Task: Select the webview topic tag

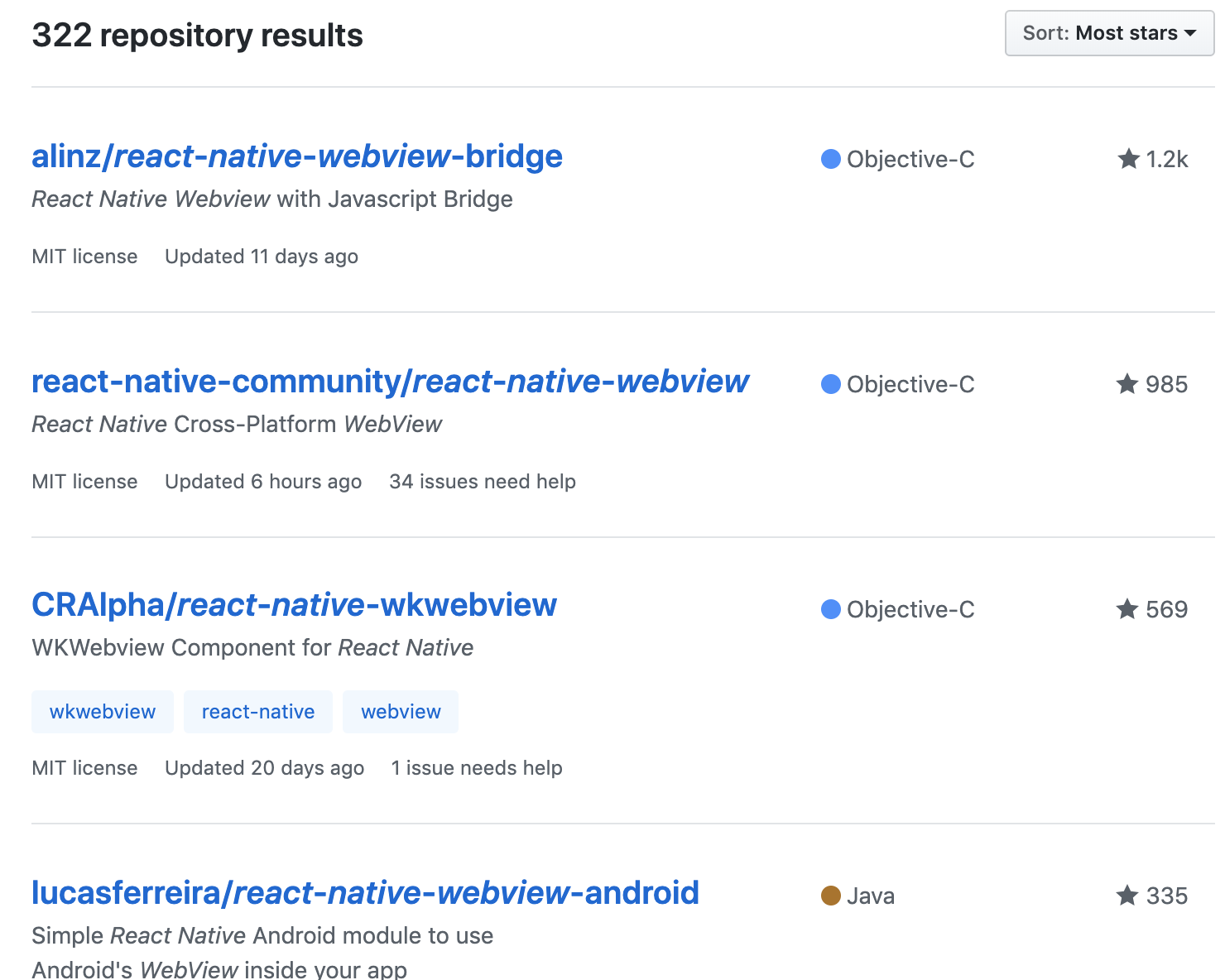Action: (401, 712)
